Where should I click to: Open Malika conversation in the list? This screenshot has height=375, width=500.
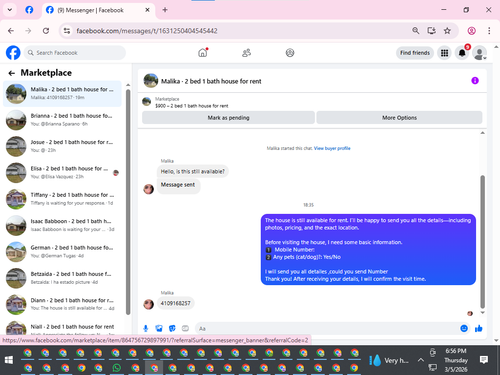click(x=62, y=94)
